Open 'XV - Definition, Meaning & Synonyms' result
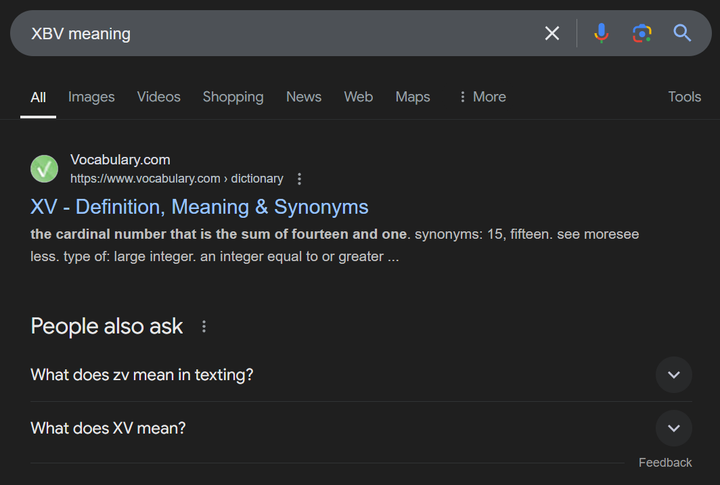Image resolution: width=720 pixels, height=485 pixels. [199, 207]
